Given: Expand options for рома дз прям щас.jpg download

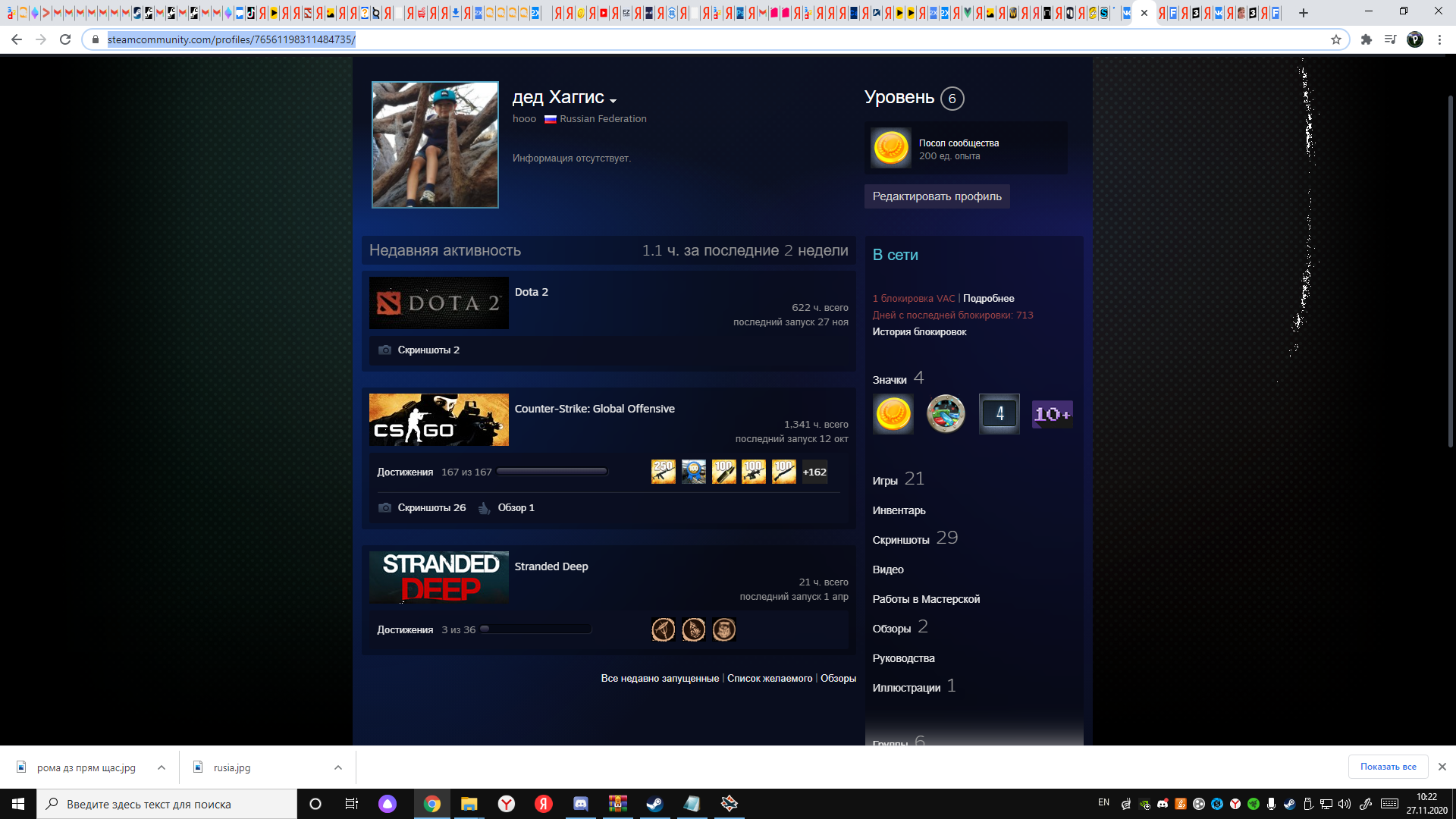Looking at the screenshot, I should tap(161, 767).
